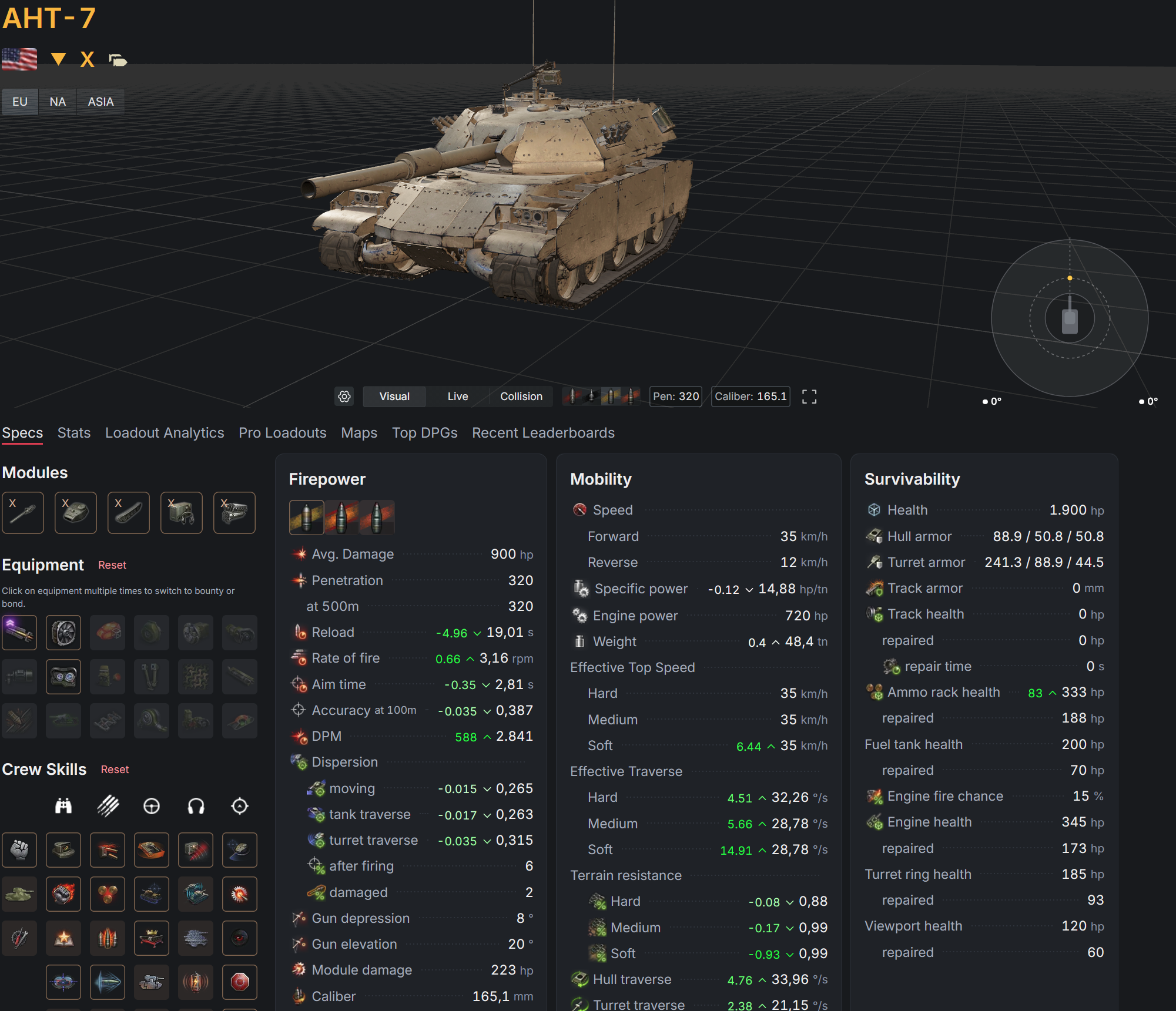The width and height of the screenshot is (1176, 1011).
Task: Switch viewer to Visual mode
Action: 394,397
